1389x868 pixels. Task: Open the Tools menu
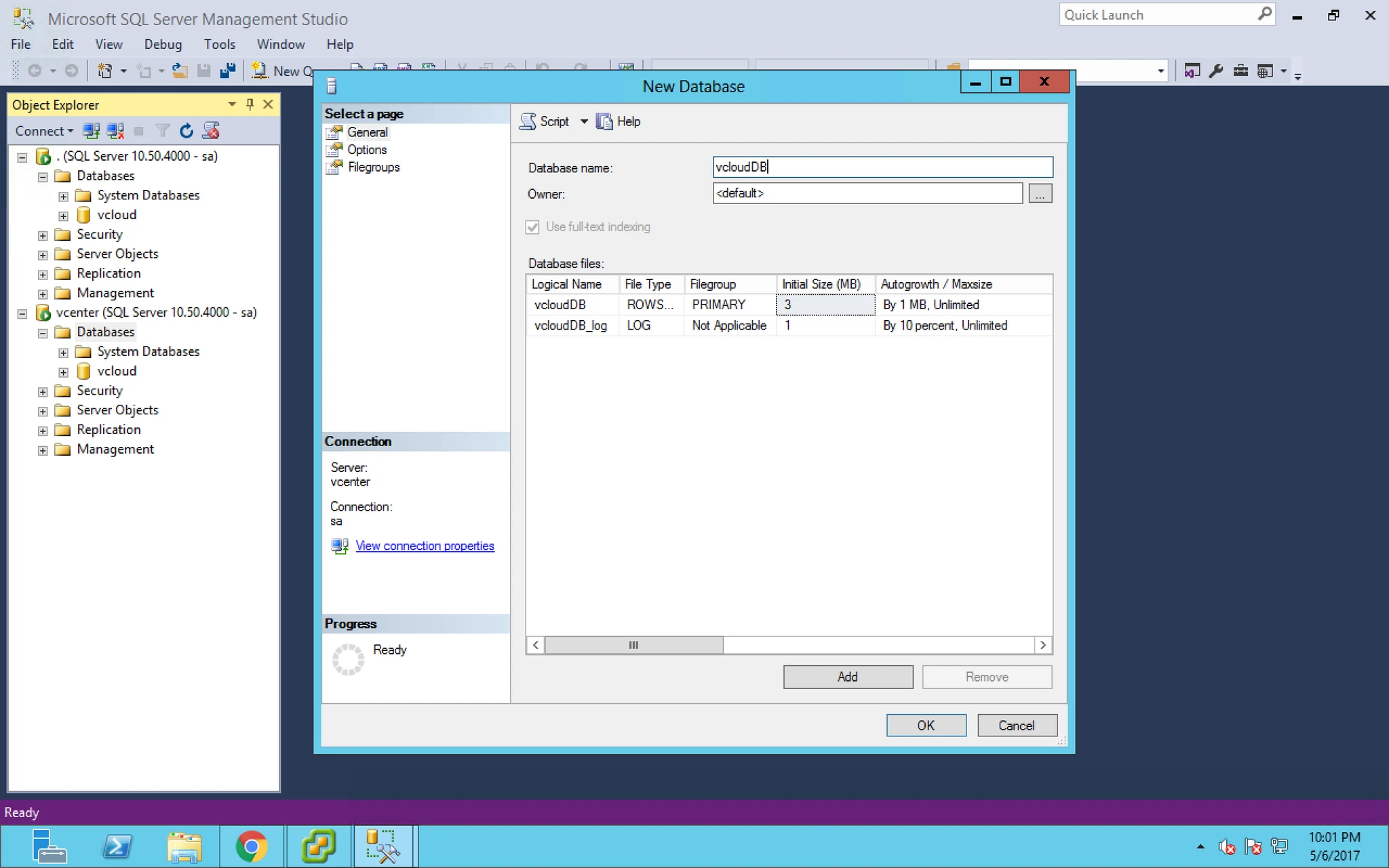click(220, 44)
